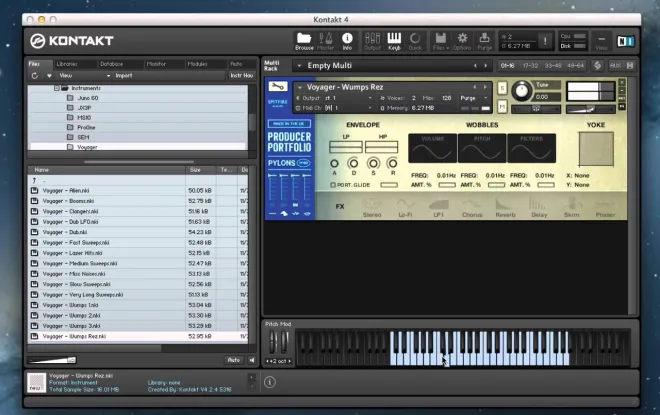Viewport: 660px width, 415px height.
Task: Select Voyager - Alien.nki file
Action: point(66,191)
